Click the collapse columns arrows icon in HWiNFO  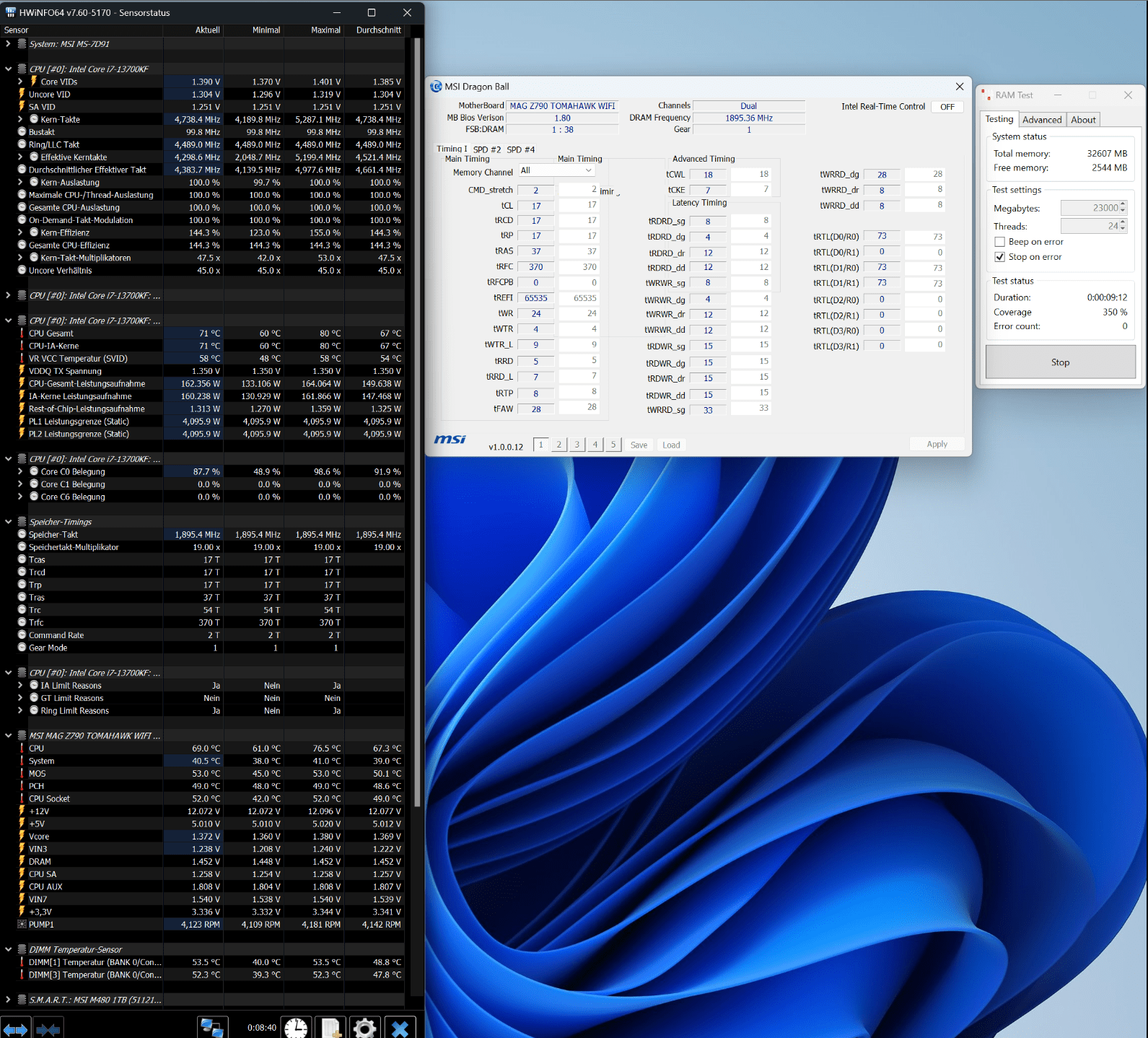pyautogui.click(x=48, y=1028)
